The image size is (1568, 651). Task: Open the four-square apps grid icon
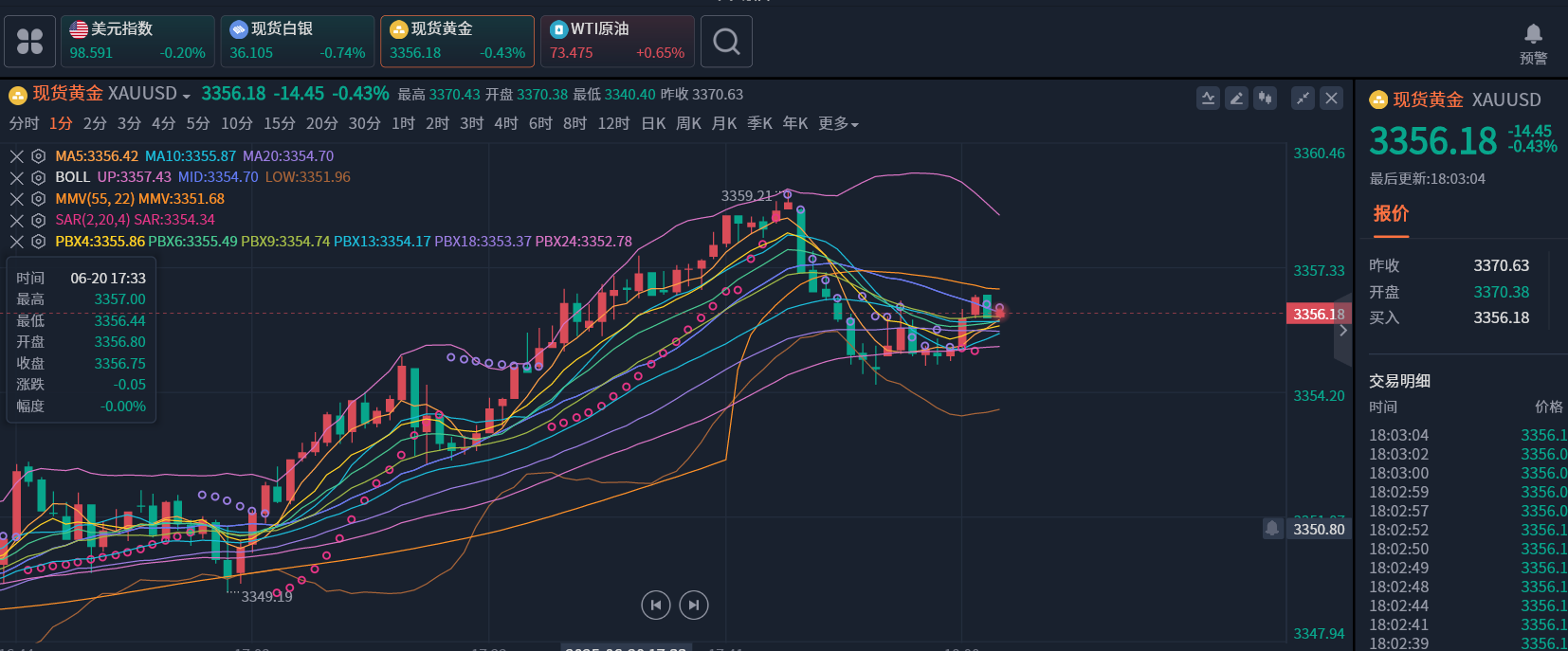30,42
